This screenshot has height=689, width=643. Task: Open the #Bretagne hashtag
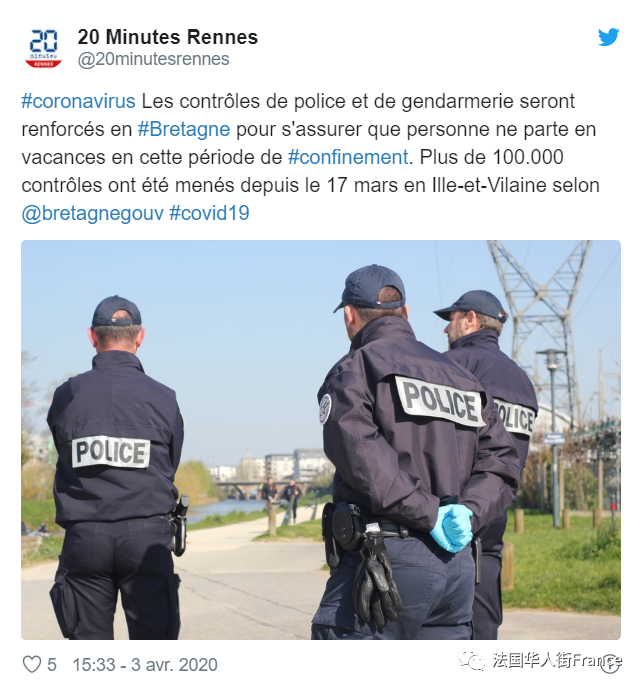pyautogui.click(x=184, y=130)
